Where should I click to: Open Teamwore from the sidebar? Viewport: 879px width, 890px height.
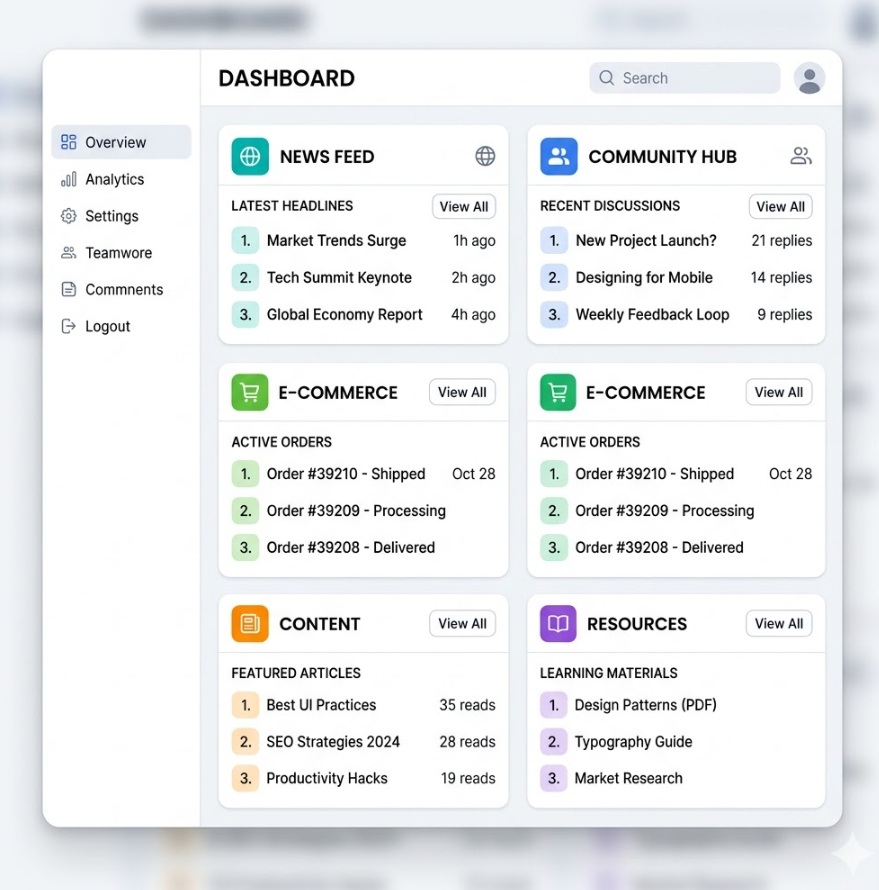point(118,253)
